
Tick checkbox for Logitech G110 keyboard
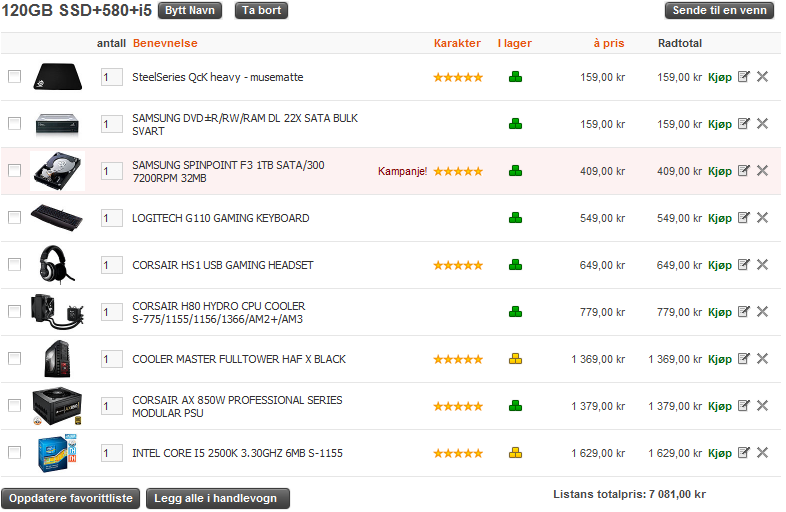(x=15, y=218)
